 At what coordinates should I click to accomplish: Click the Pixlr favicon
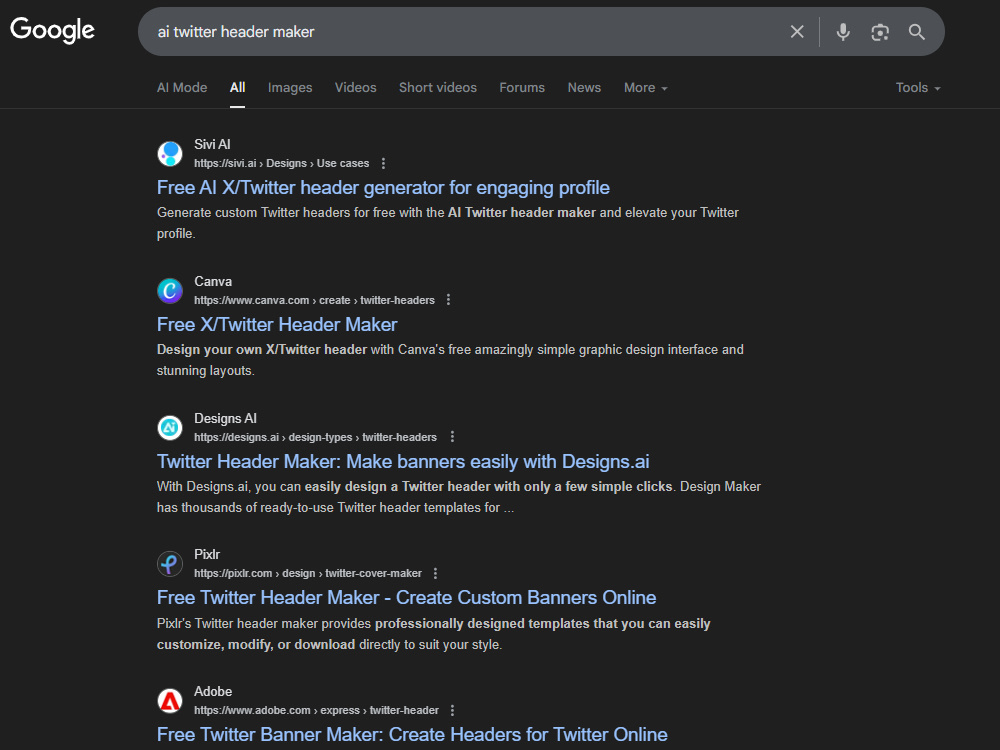(x=170, y=564)
